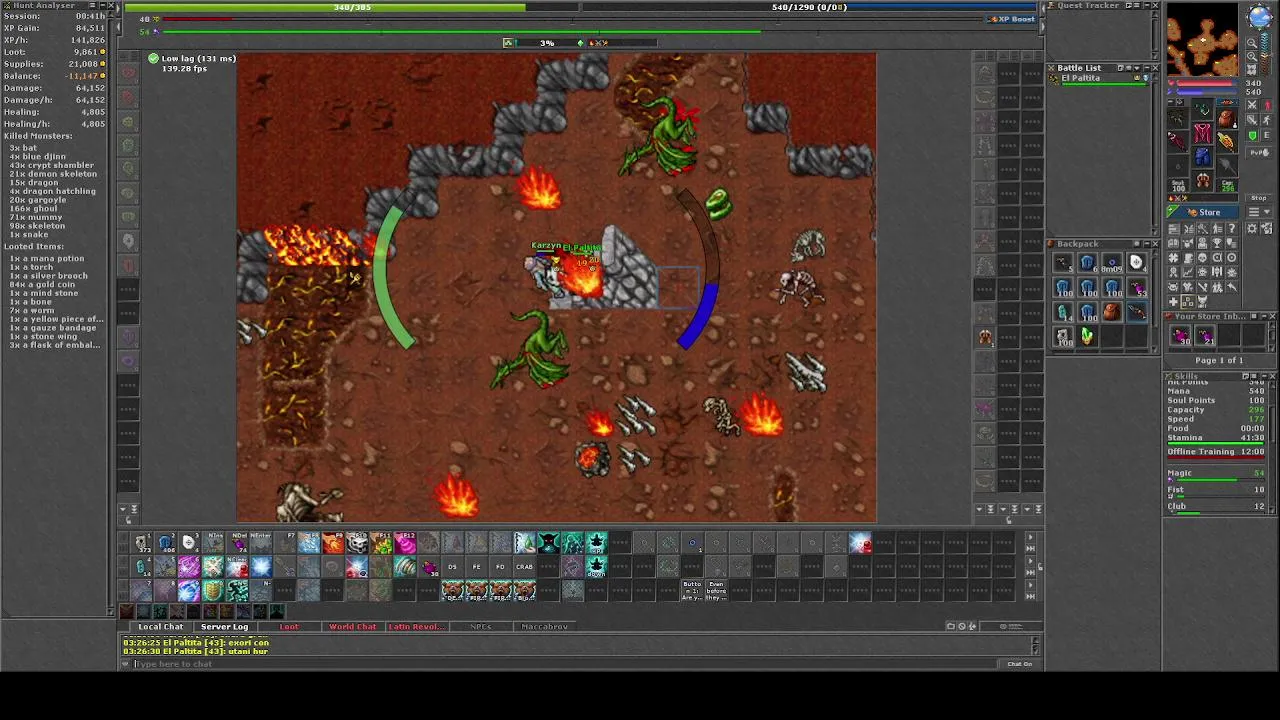Click the top action bar right arrow
Image resolution: width=1280 pixels, height=720 pixels.
[x=1031, y=538]
